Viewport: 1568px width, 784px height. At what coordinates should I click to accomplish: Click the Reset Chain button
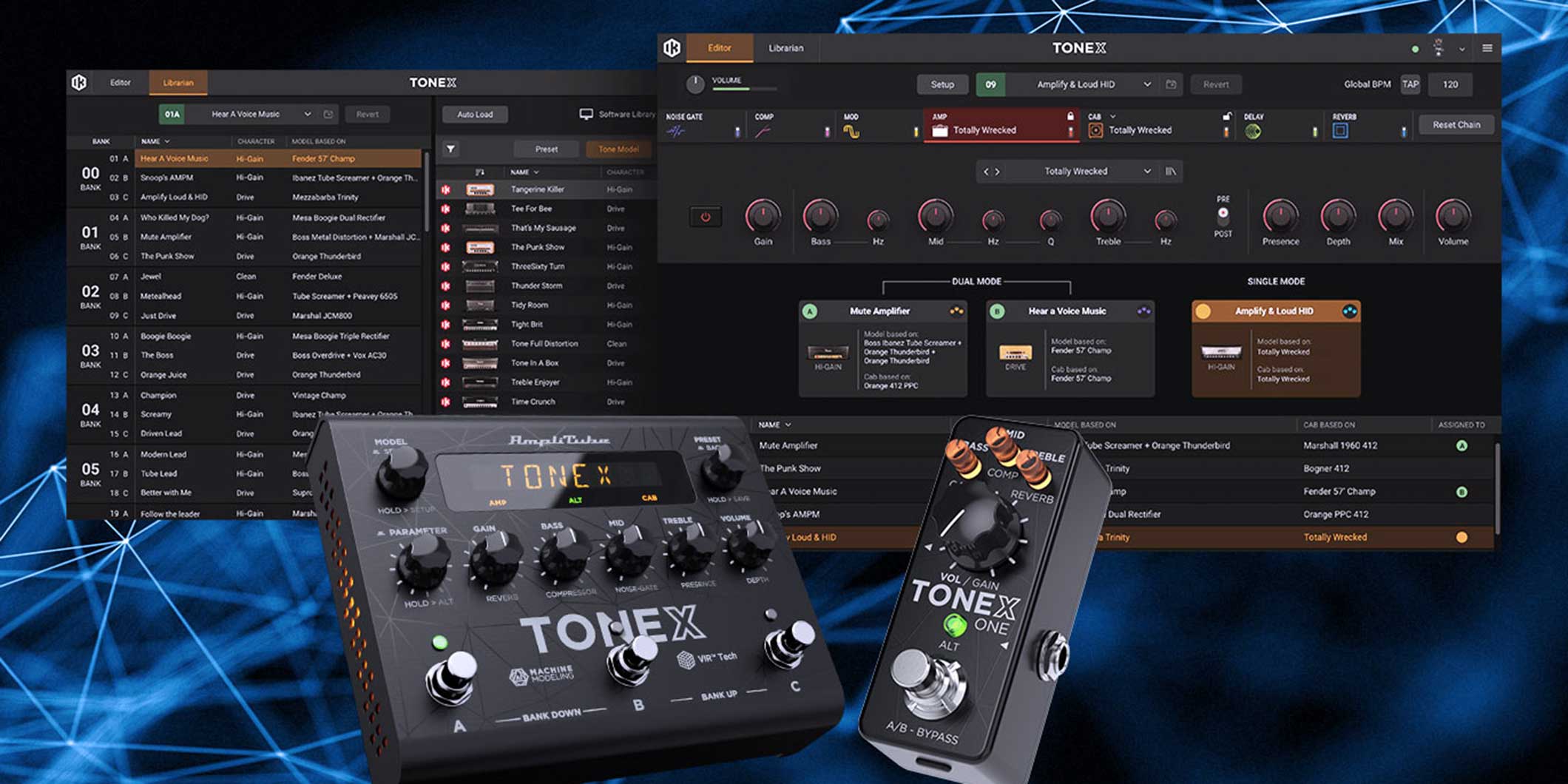tap(1456, 125)
